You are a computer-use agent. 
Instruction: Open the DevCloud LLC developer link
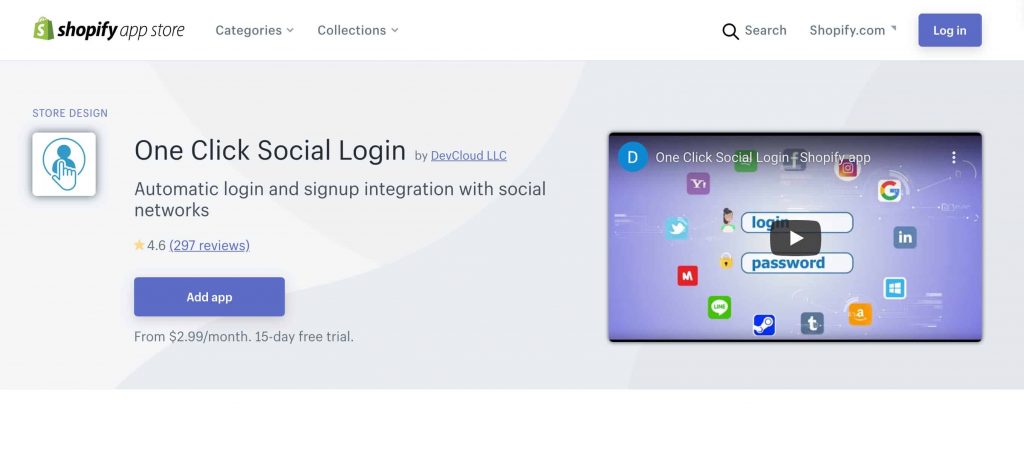(469, 155)
